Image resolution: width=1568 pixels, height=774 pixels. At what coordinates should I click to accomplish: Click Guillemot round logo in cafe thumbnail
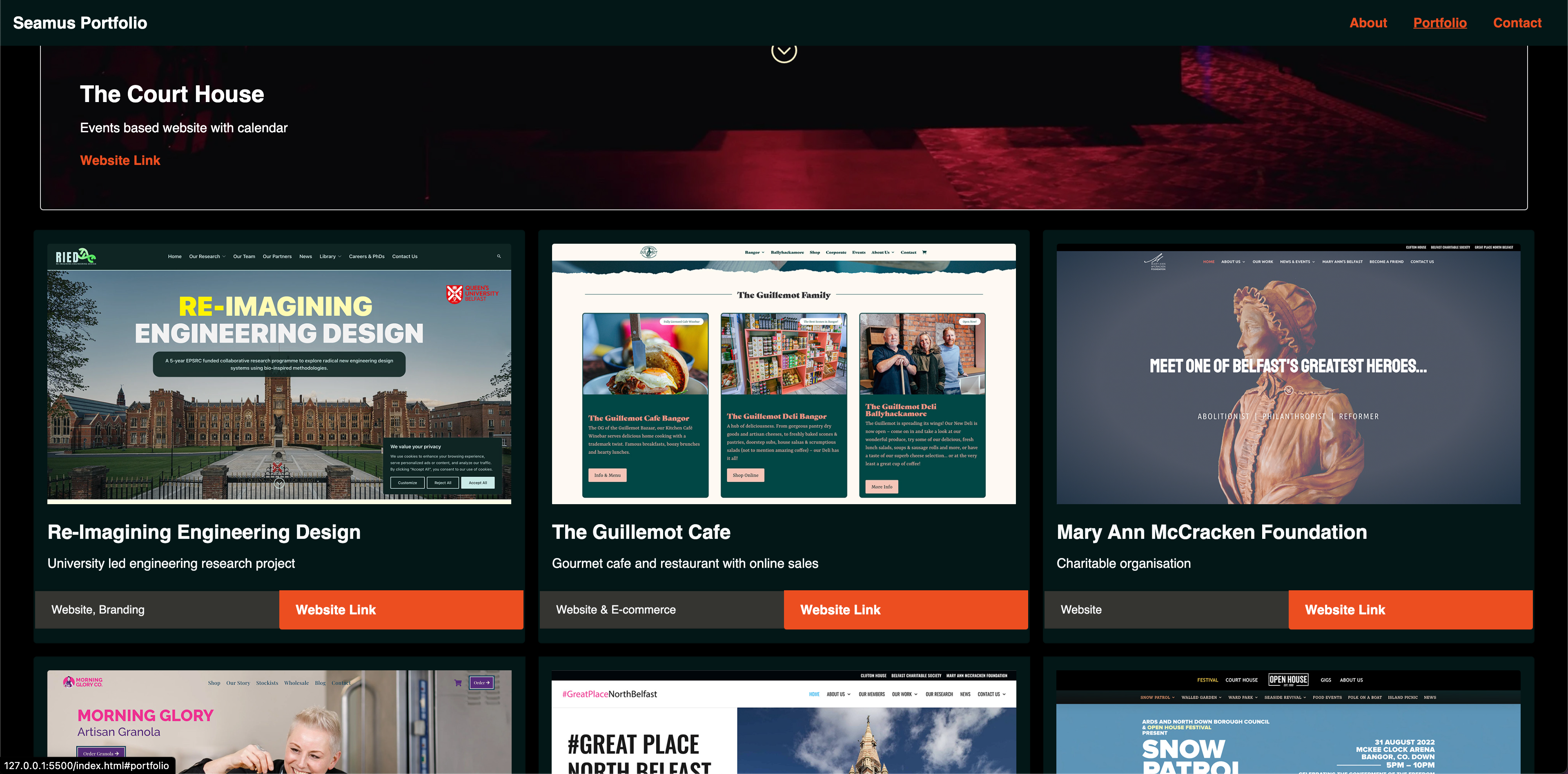648,252
